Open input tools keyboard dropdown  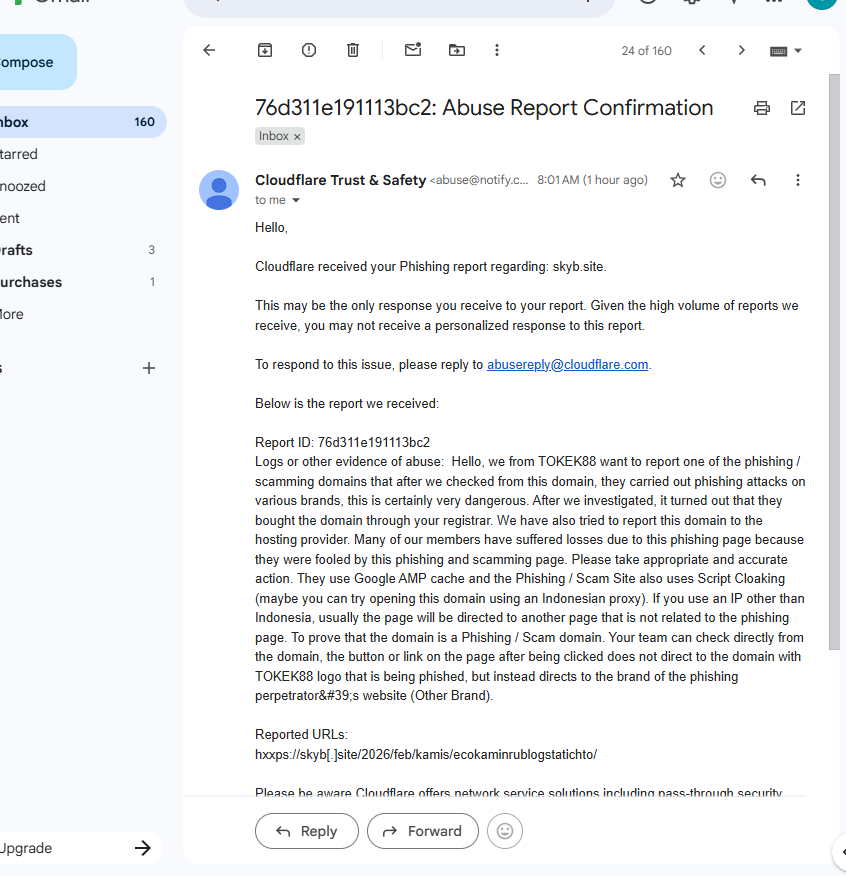click(786, 51)
